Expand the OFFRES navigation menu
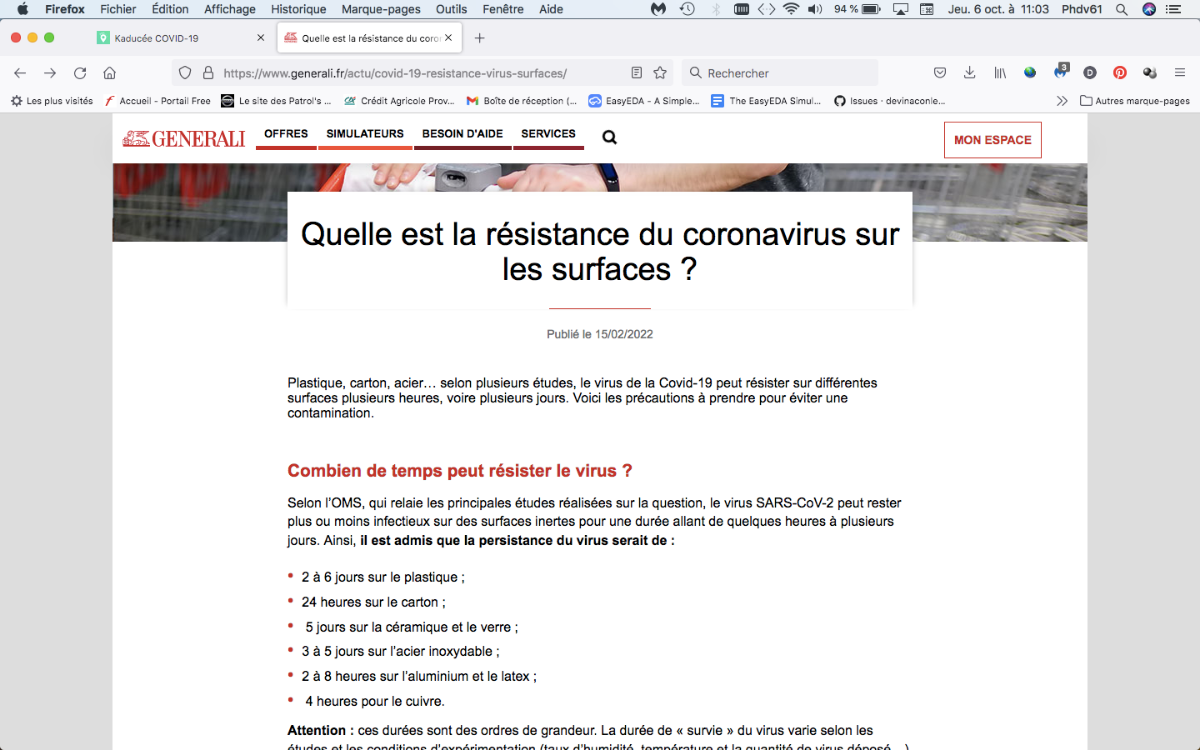 [286, 134]
